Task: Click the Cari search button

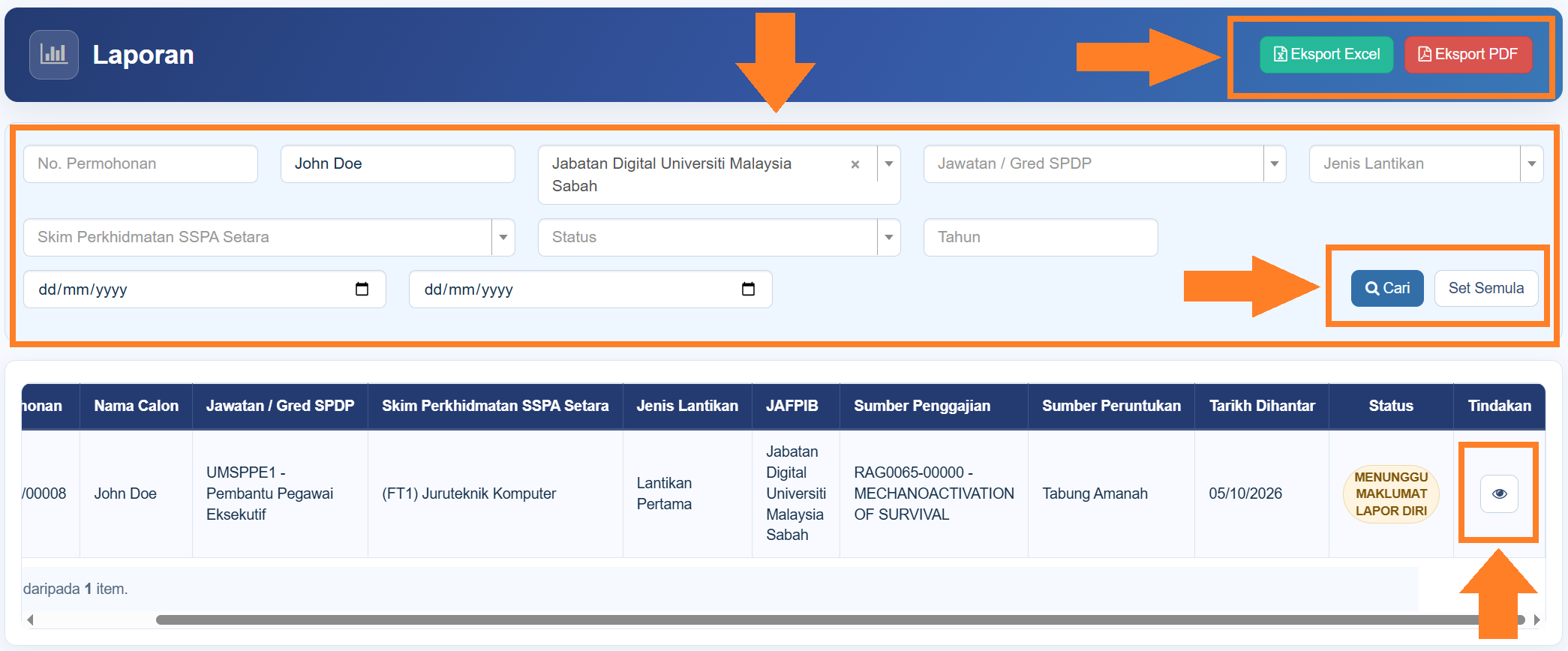Action: click(1387, 288)
